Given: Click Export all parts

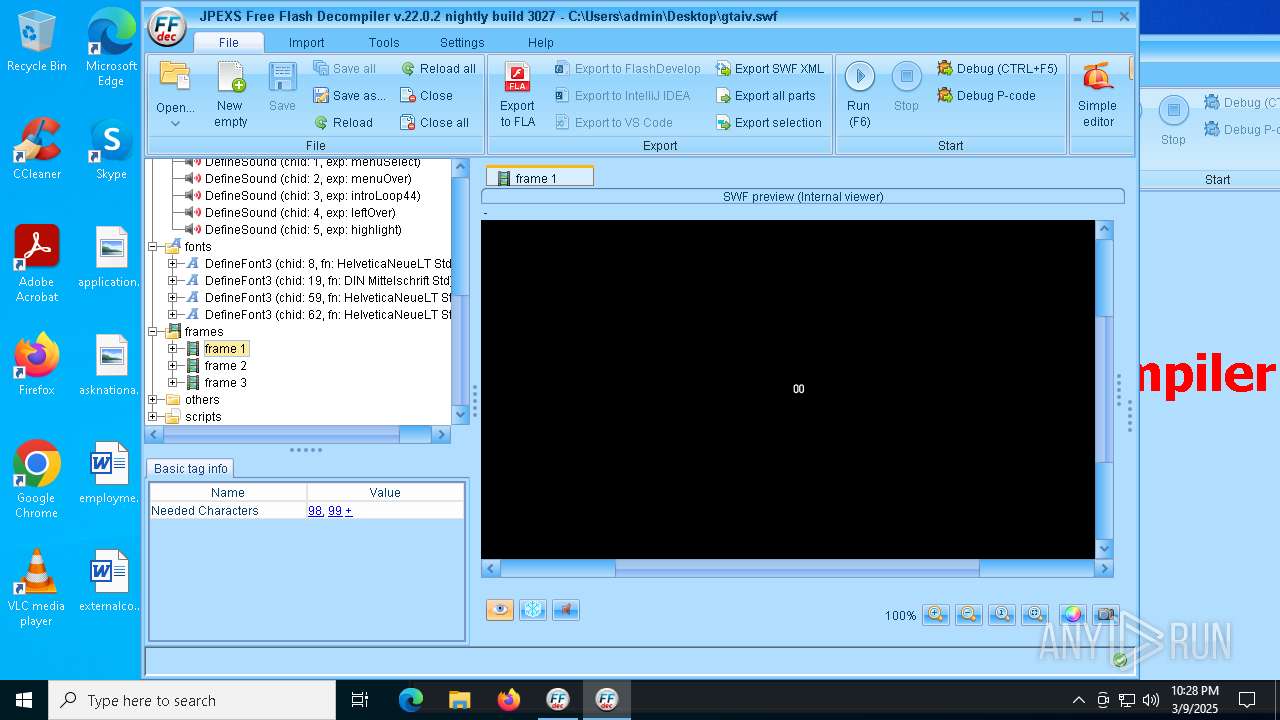Looking at the screenshot, I should tap(765, 96).
